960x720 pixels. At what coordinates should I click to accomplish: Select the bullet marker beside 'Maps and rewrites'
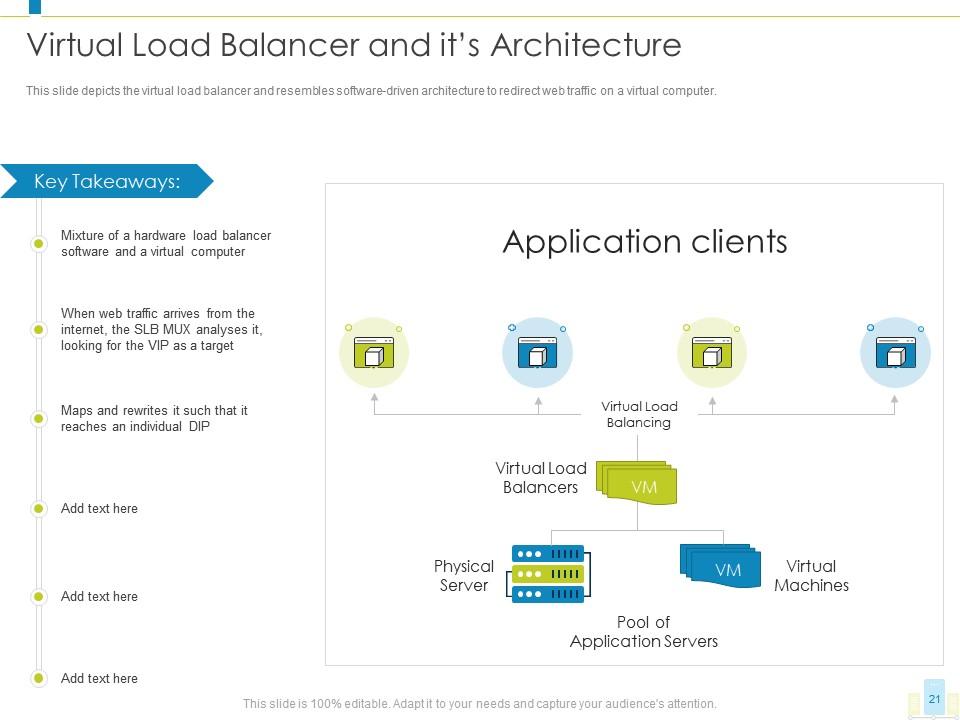click(39, 418)
